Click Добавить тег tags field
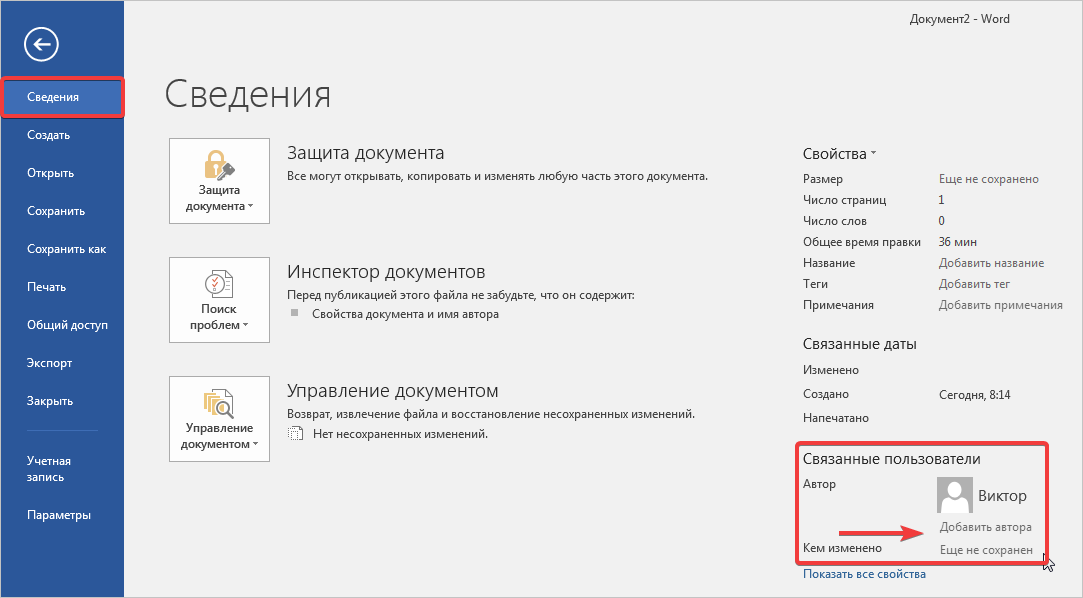 973,284
